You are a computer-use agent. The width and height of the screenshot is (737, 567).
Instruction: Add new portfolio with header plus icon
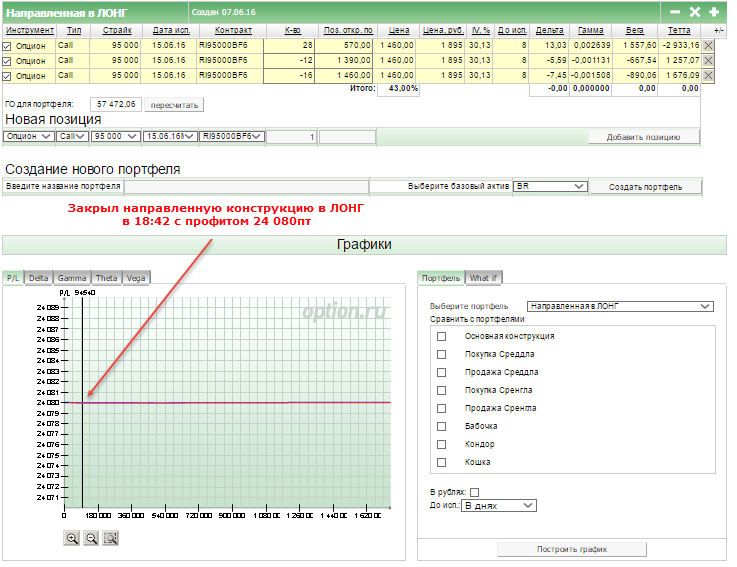pyautogui.click(x=714, y=12)
